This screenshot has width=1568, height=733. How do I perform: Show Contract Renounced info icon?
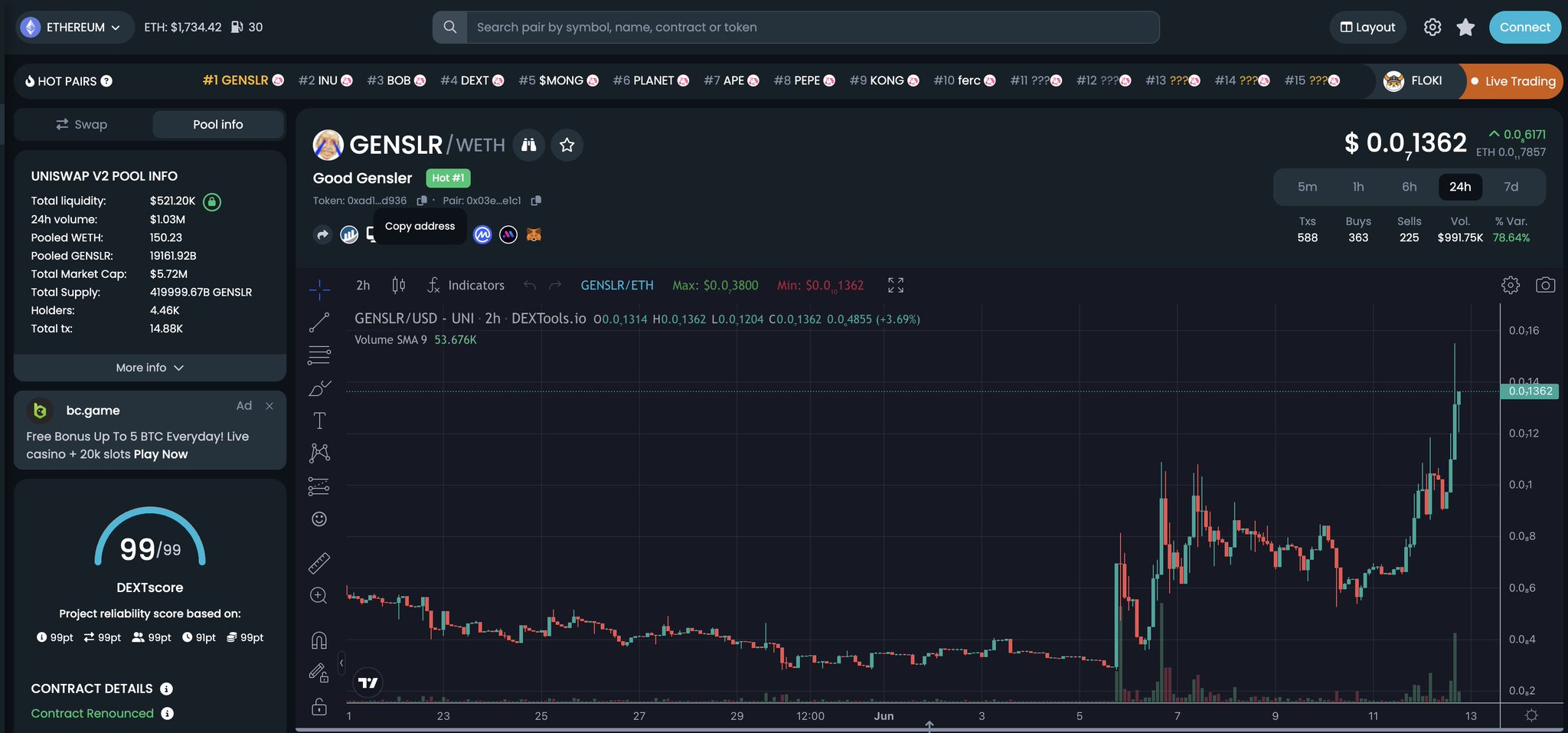tap(167, 713)
